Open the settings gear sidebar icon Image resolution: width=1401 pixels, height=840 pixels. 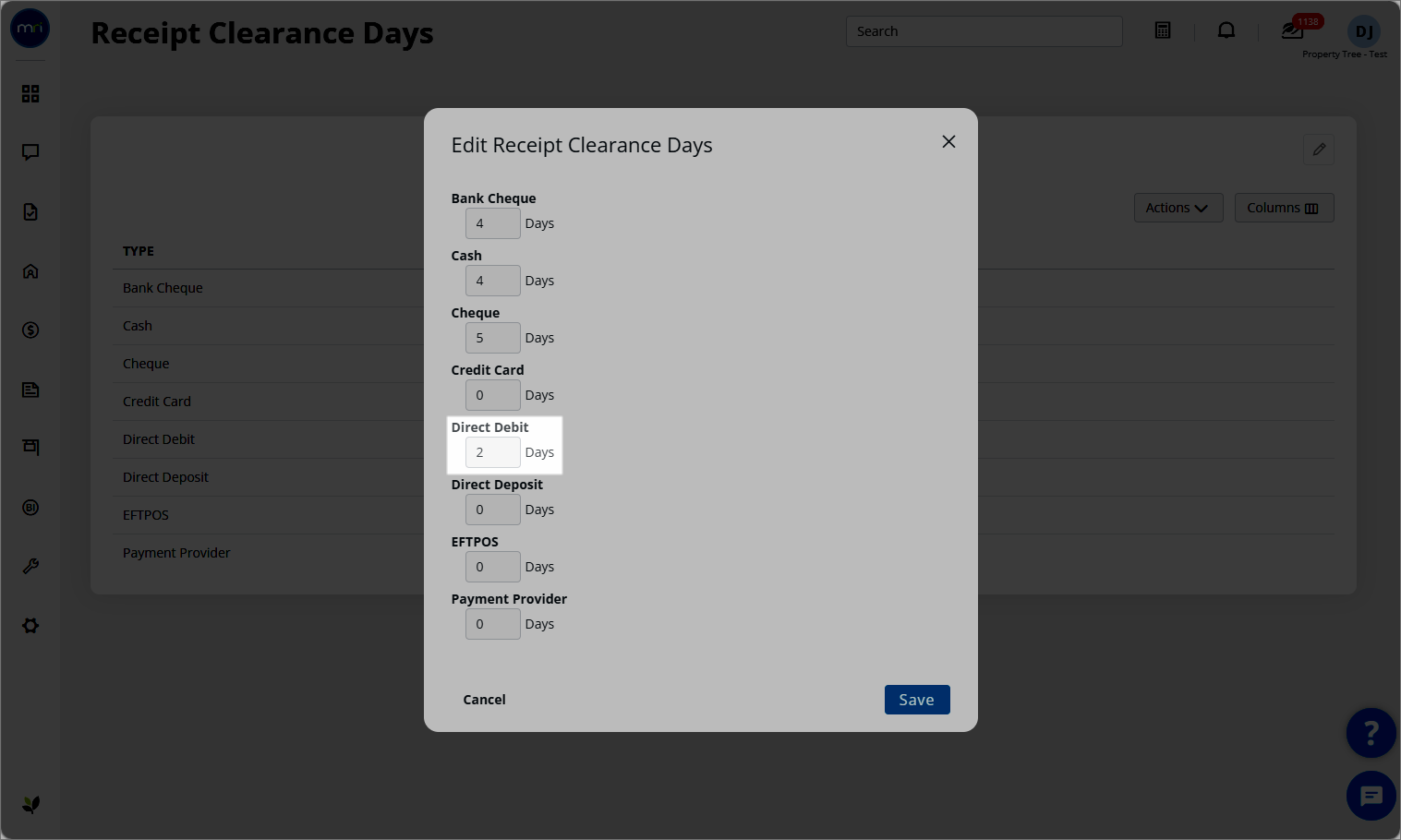coord(30,626)
